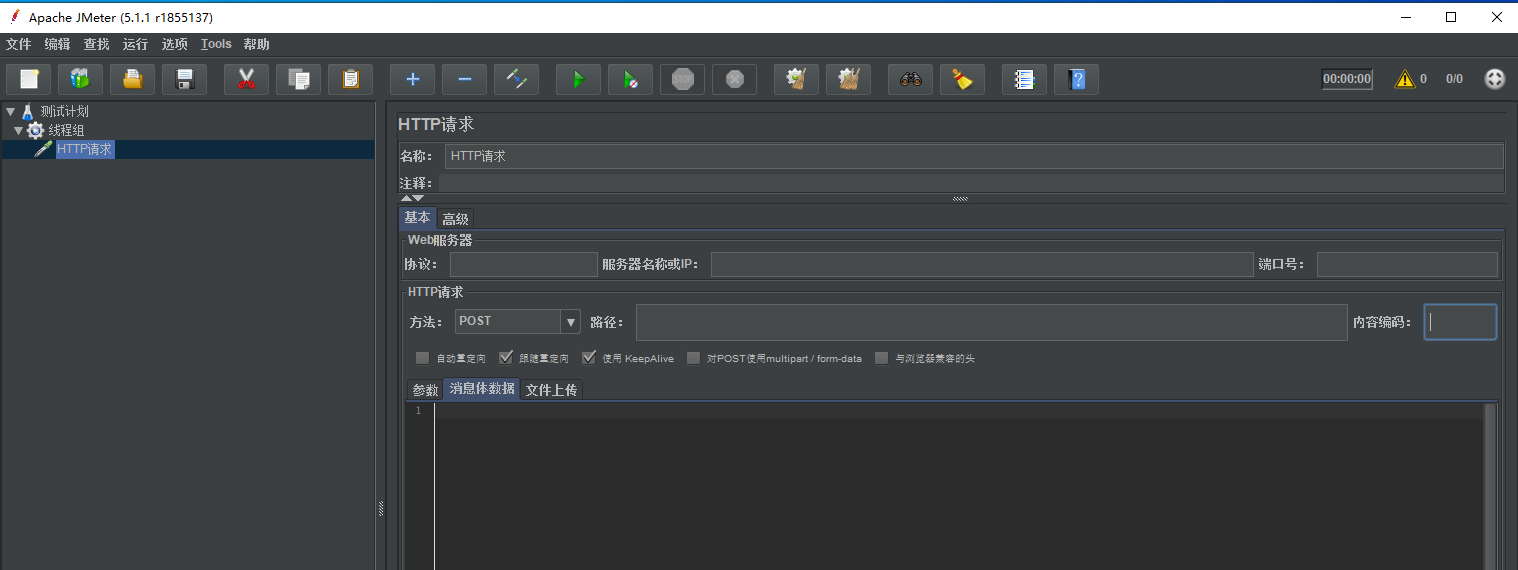Viewport: 1518px width, 570px height.
Task: Switch to the 文件上传 tab
Action: tap(551, 390)
